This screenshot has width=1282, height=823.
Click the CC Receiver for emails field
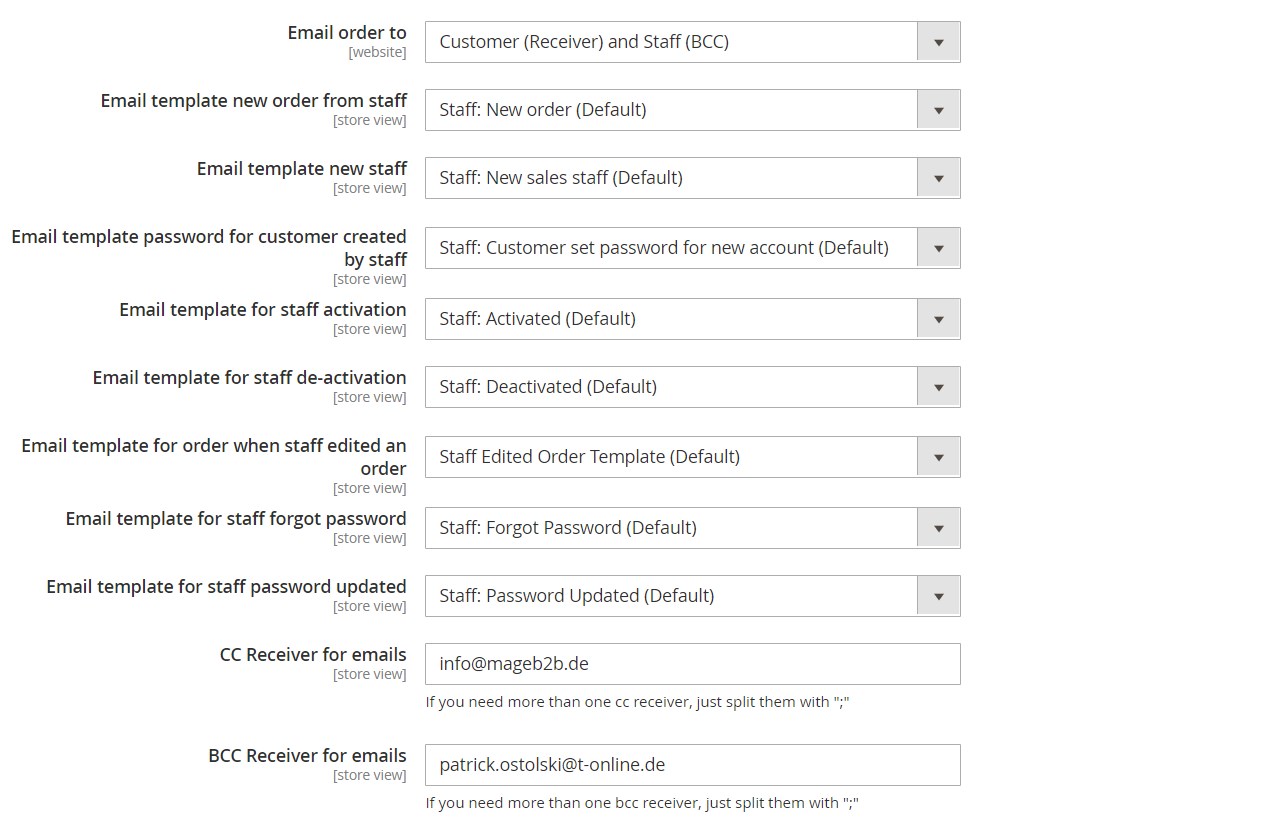coord(692,664)
